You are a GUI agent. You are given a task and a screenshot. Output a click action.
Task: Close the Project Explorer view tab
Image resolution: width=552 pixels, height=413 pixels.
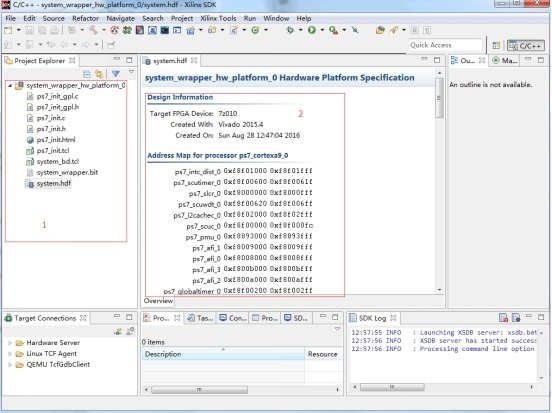[x=72, y=61]
